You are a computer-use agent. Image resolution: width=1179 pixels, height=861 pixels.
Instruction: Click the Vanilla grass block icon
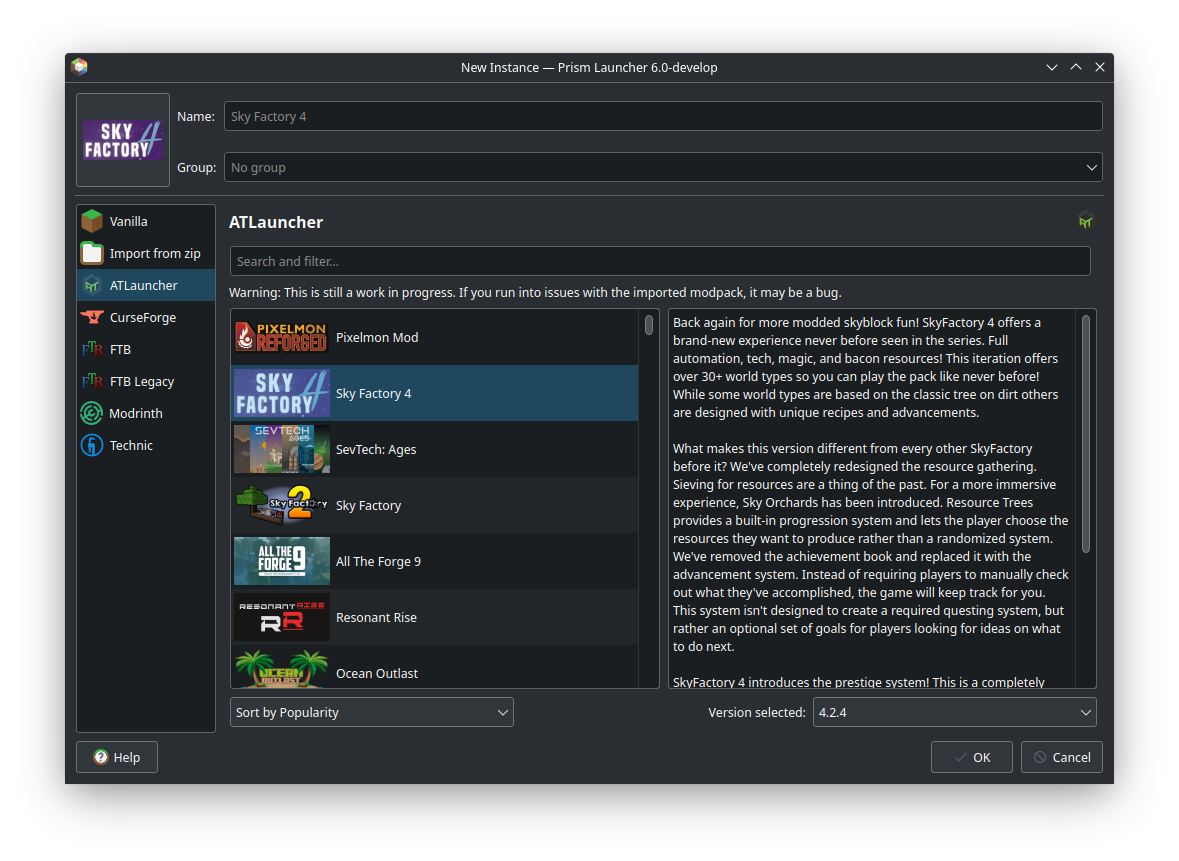[x=92, y=221]
